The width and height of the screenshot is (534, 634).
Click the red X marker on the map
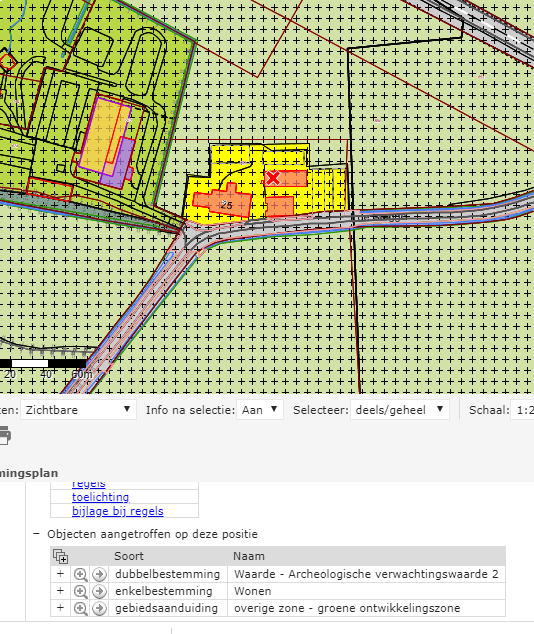tap(273, 178)
